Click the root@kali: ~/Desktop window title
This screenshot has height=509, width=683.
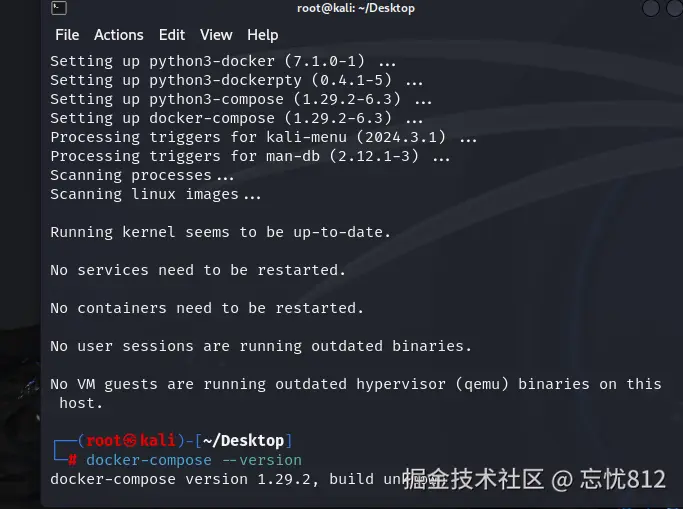point(355,9)
